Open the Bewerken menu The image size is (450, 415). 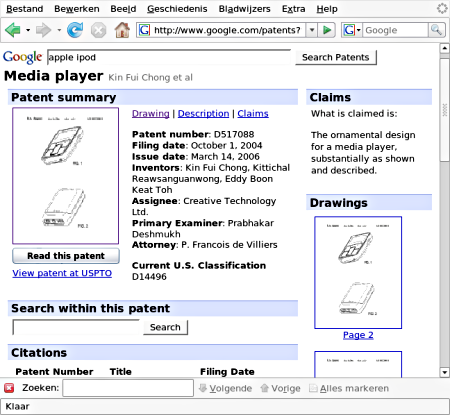coord(77,9)
